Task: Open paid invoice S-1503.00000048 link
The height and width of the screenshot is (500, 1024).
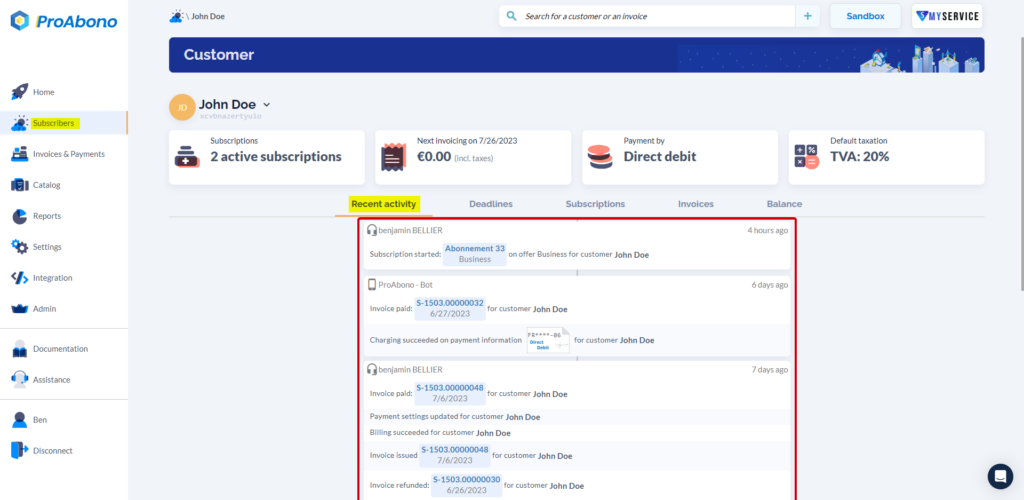Action: [x=450, y=393]
